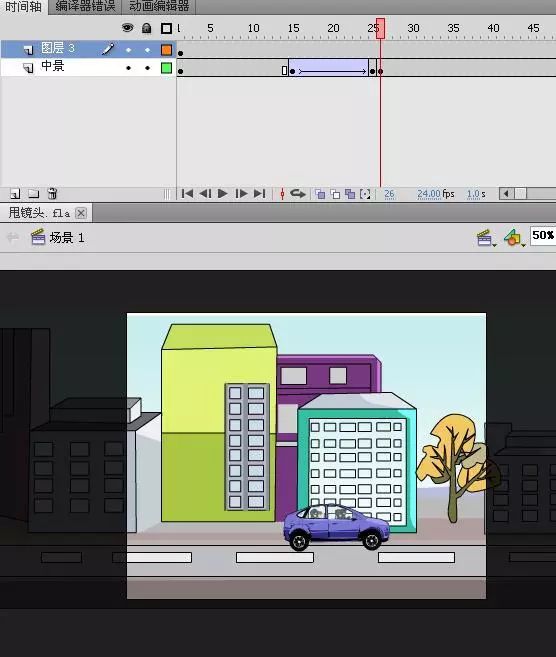Toggle the loop playback icon

coord(297,194)
